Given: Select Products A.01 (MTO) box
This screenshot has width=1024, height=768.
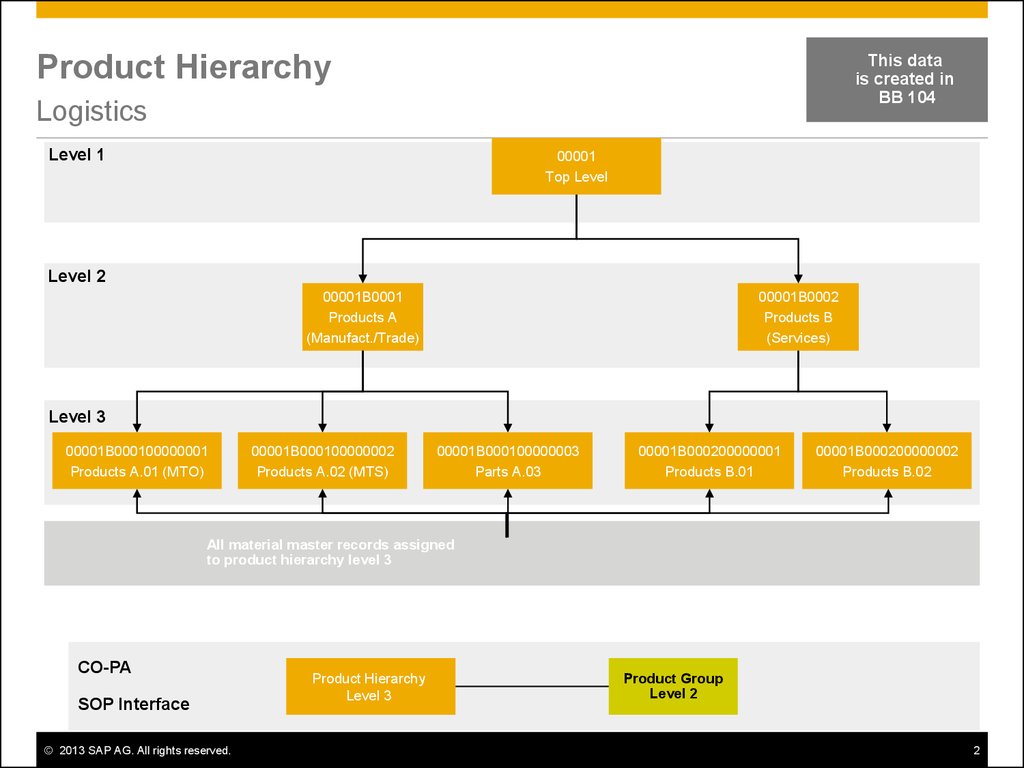Looking at the screenshot, I should coord(137,460).
